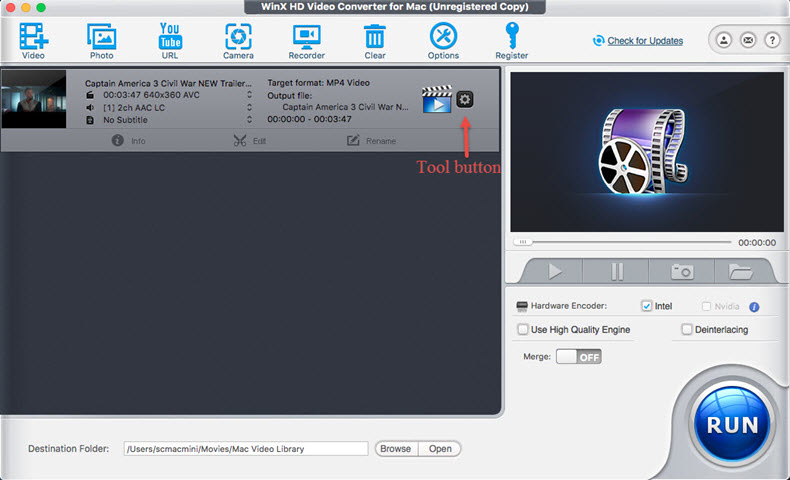Click the email envelope icon
This screenshot has width=790, height=480.
748,40
